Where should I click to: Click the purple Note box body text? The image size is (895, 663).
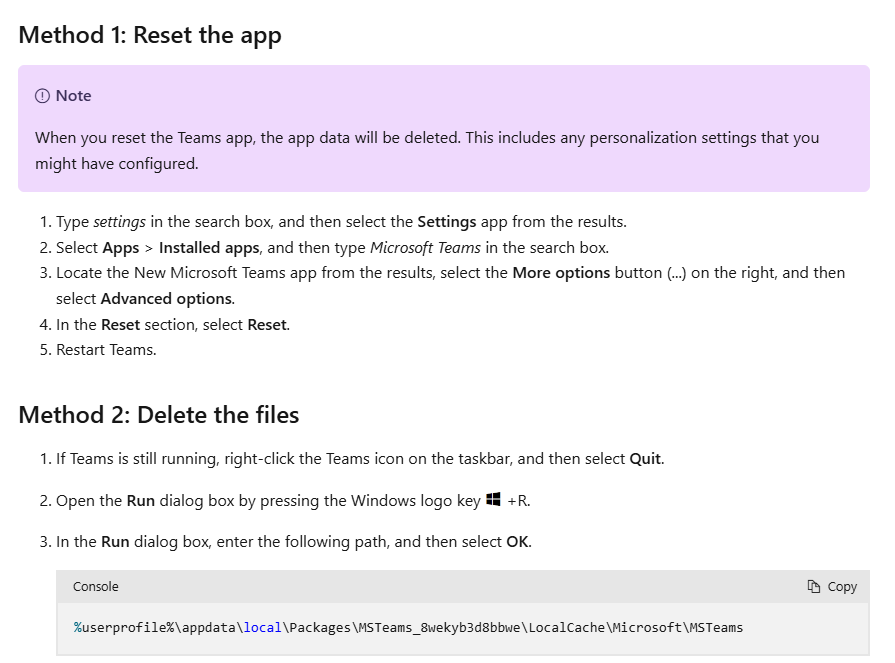coord(427,151)
